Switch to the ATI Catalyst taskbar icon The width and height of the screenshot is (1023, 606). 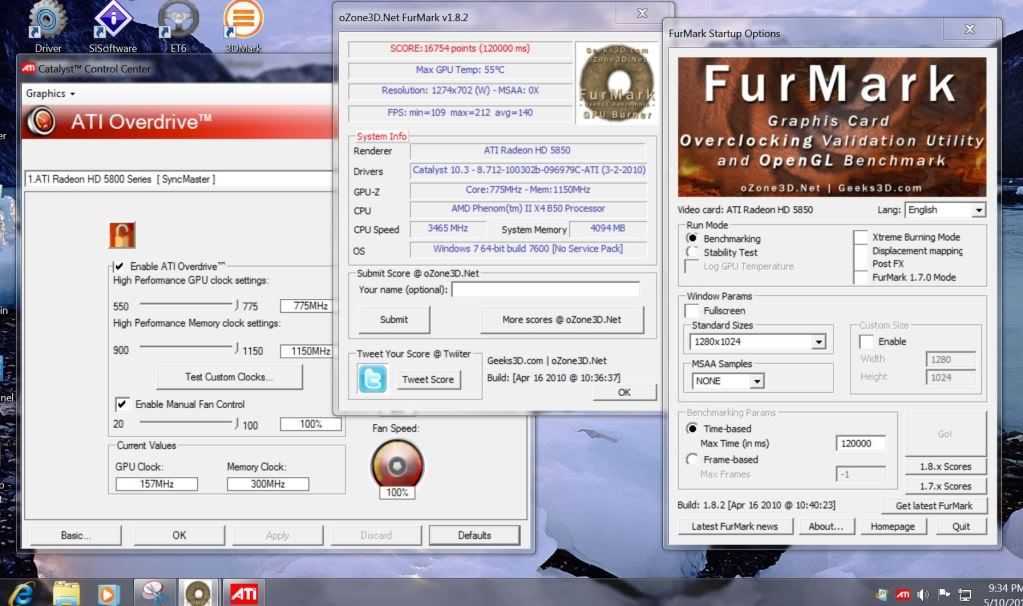tap(244, 594)
